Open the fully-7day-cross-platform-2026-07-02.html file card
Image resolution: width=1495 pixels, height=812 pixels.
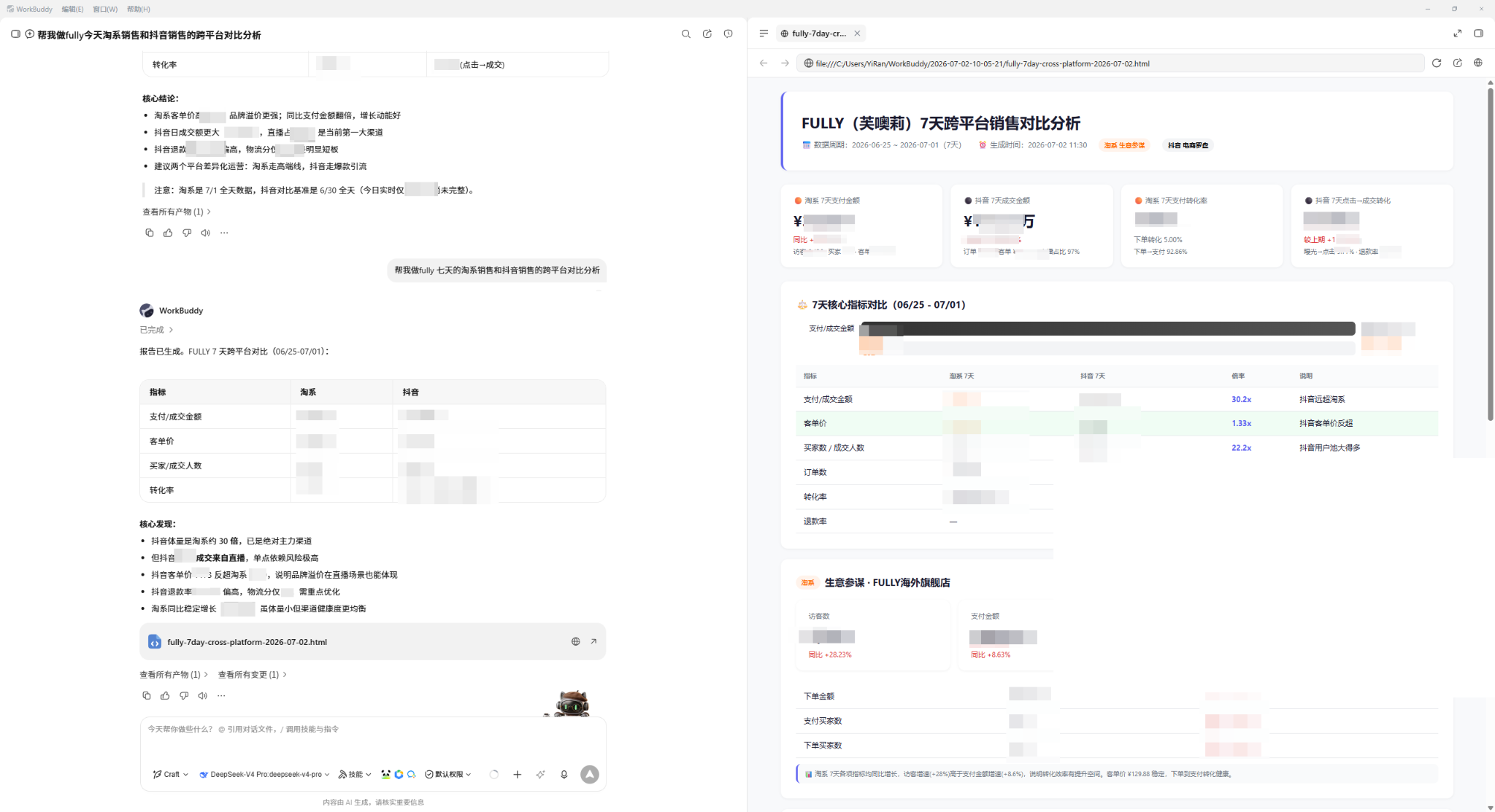click(x=372, y=642)
